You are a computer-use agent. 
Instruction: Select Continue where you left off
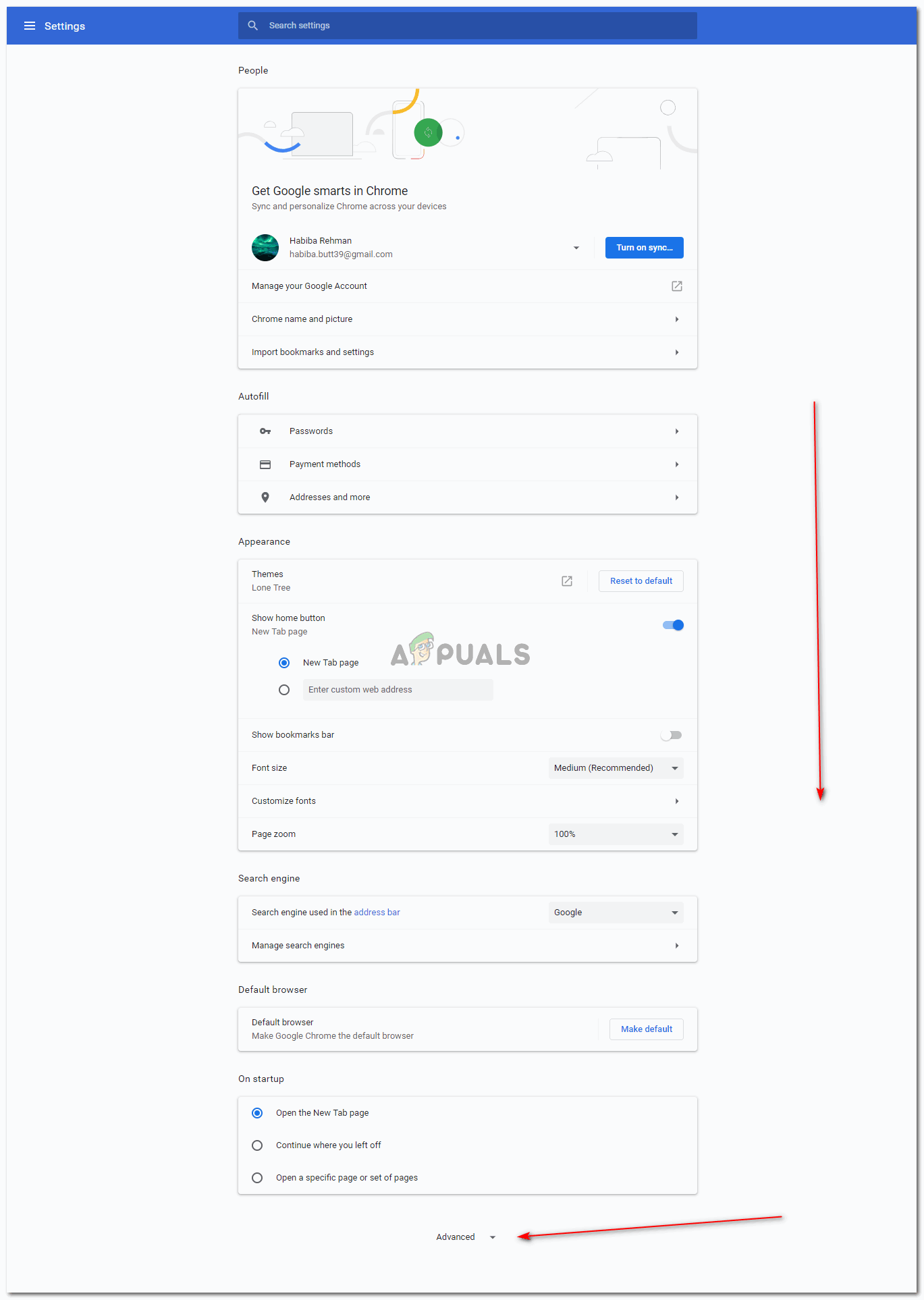pyautogui.click(x=257, y=1145)
